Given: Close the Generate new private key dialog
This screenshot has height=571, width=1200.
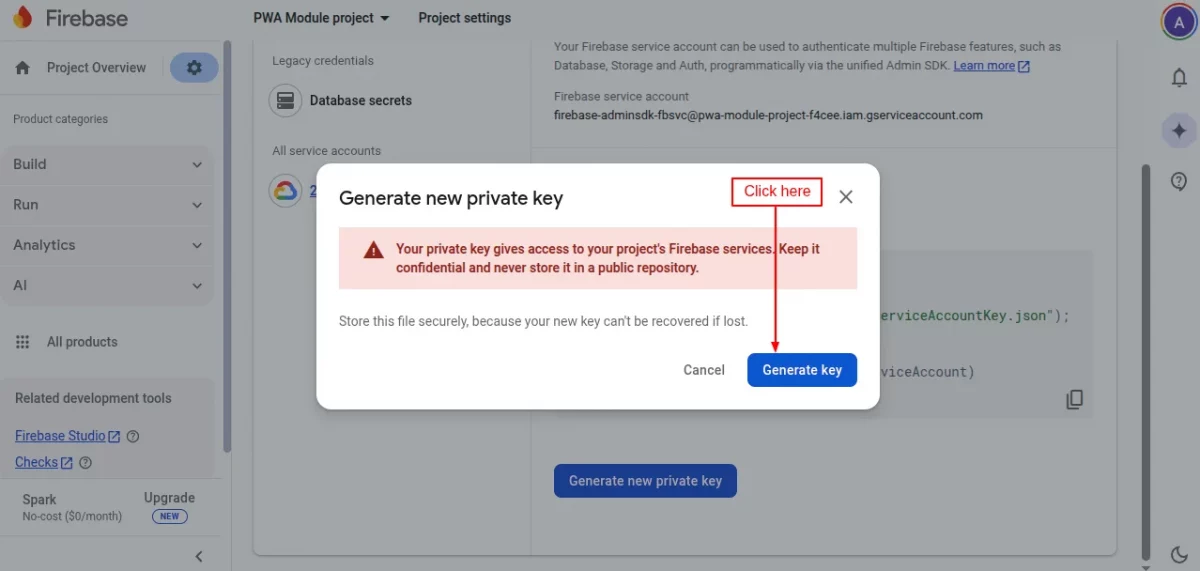Looking at the screenshot, I should tap(846, 197).
